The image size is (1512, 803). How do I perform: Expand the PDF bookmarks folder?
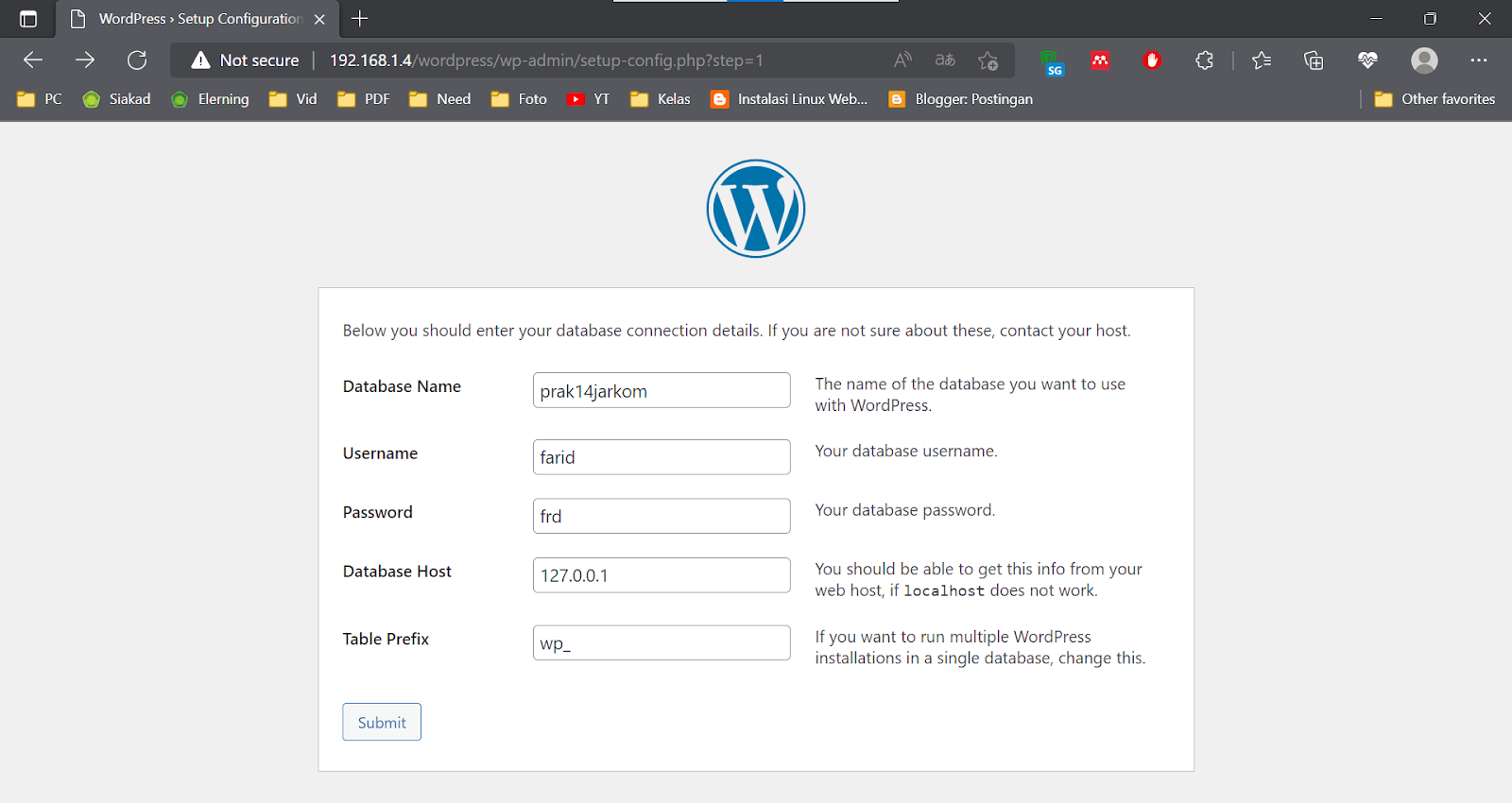click(364, 99)
